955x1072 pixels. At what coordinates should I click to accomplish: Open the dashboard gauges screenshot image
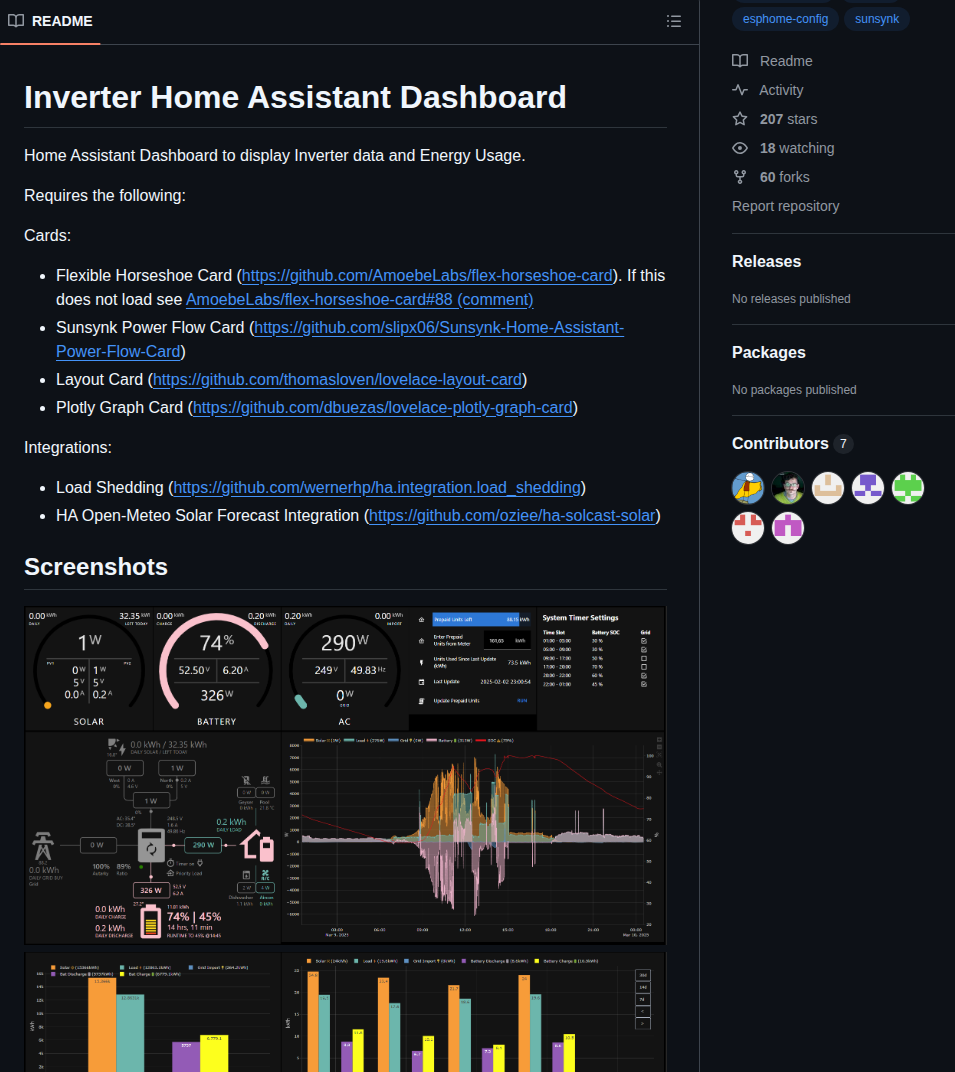345,775
